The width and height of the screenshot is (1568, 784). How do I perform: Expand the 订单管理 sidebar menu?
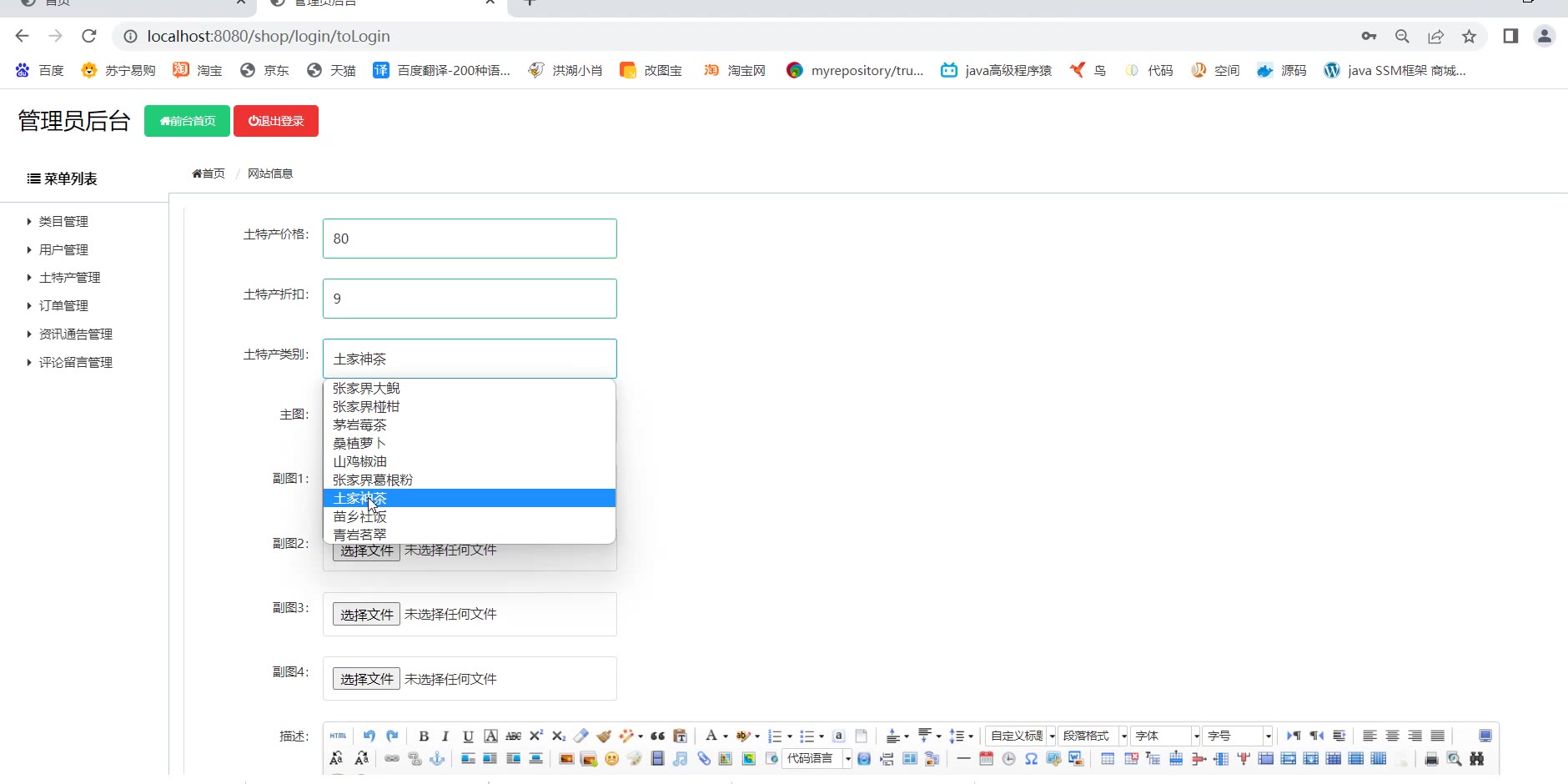(x=63, y=305)
